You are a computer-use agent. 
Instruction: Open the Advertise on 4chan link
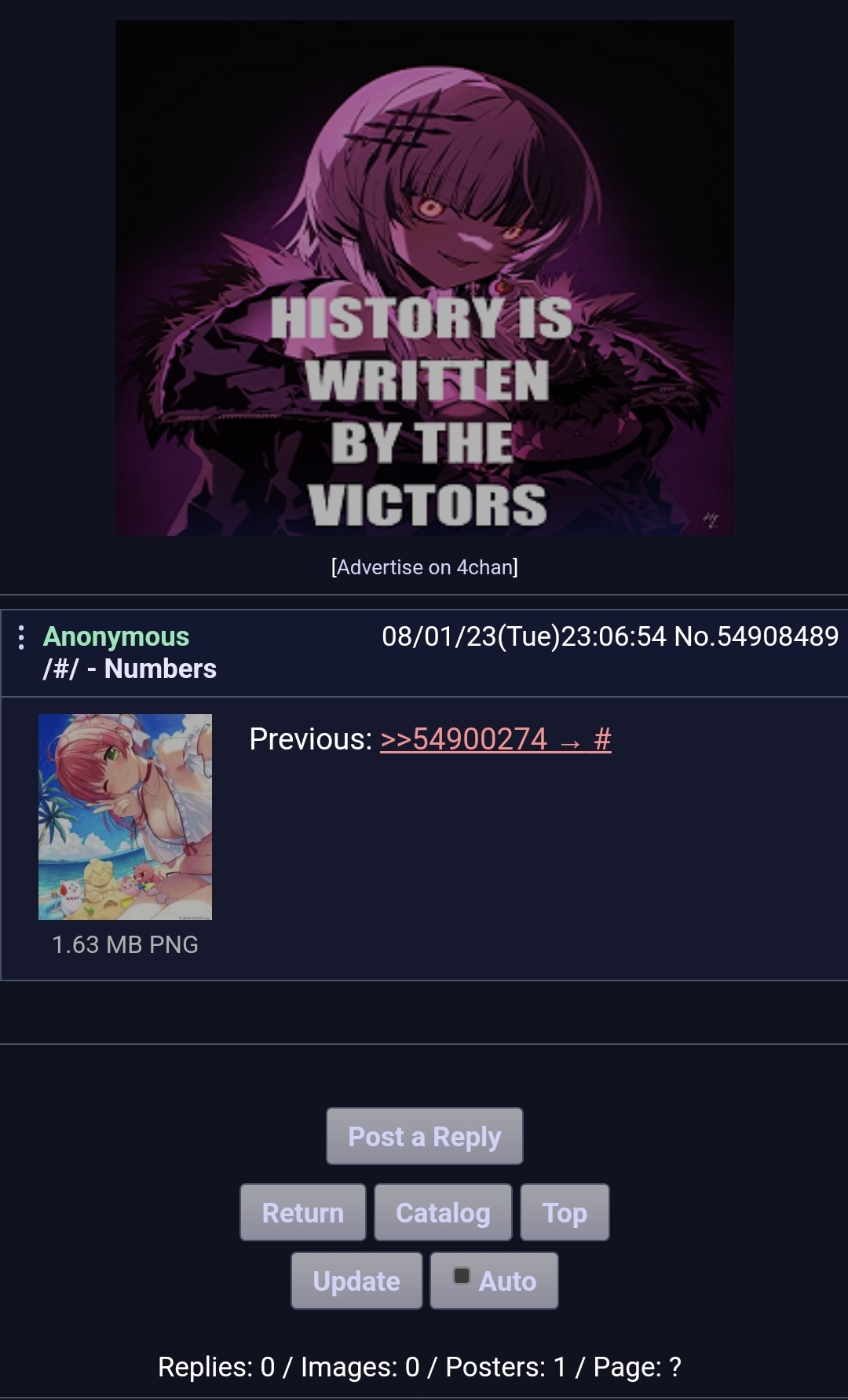[425, 567]
